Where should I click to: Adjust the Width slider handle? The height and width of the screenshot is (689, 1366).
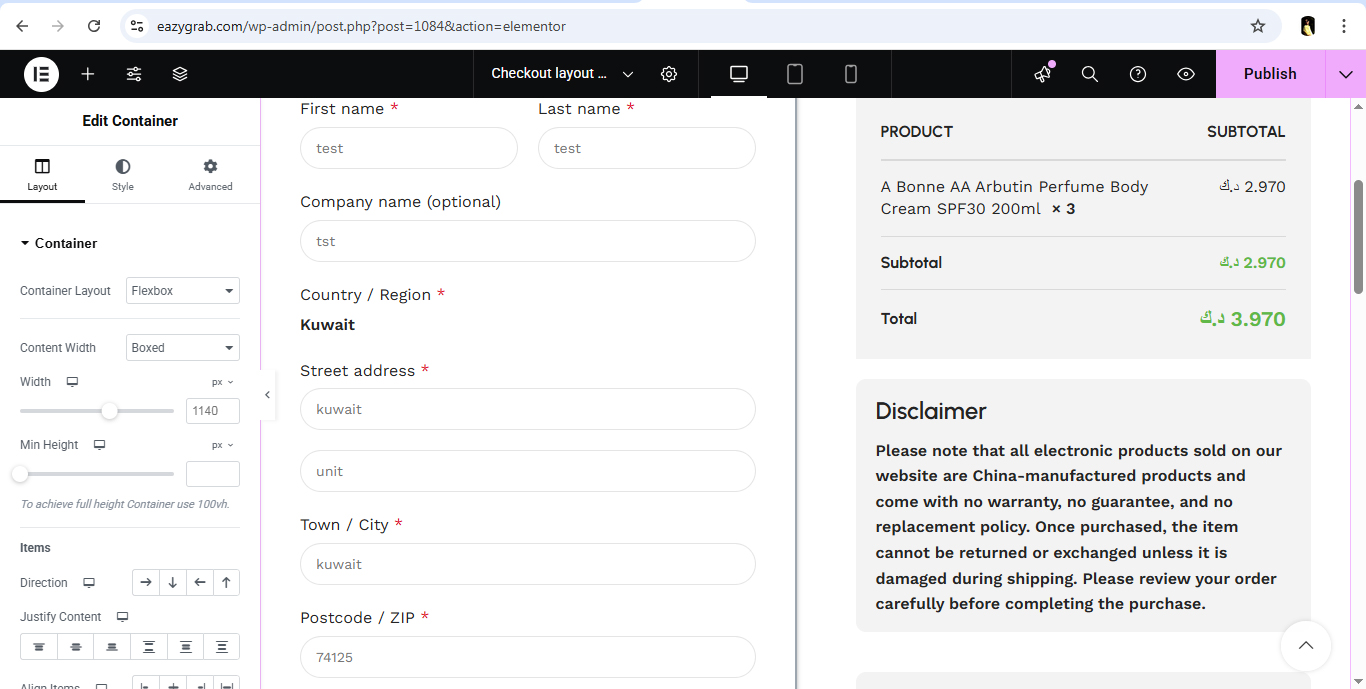[x=110, y=411]
